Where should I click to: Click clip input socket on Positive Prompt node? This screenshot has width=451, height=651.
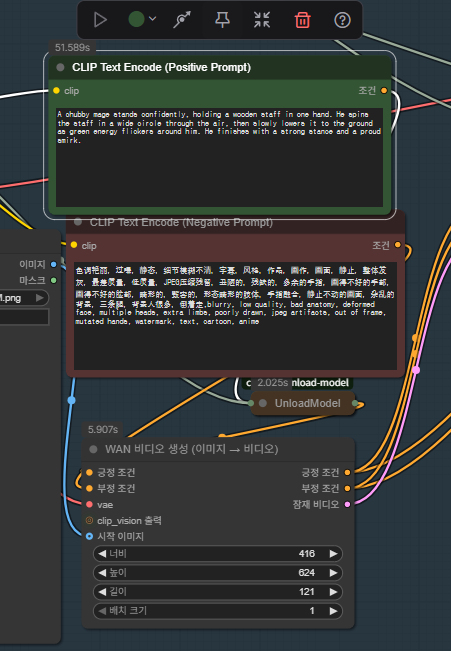click(56, 91)
